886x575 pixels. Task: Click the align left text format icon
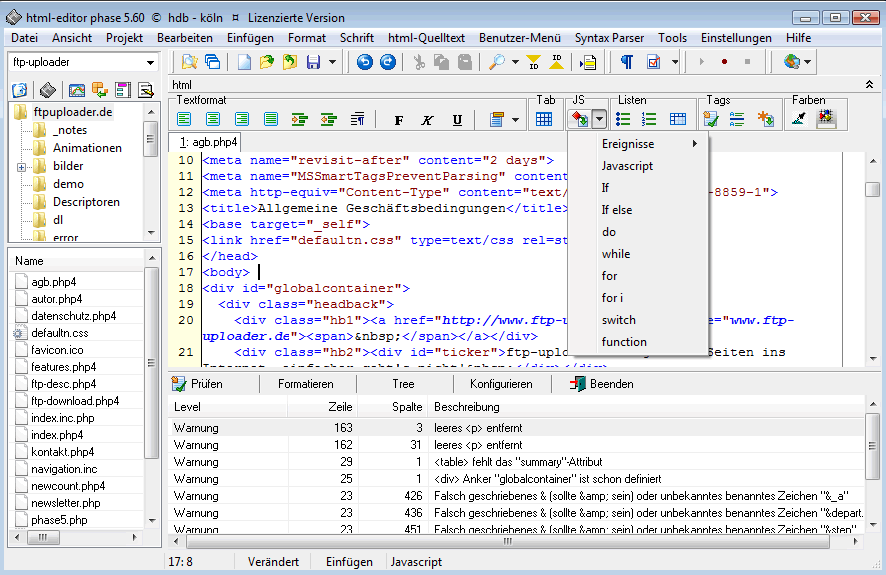[x=184, y=119]
